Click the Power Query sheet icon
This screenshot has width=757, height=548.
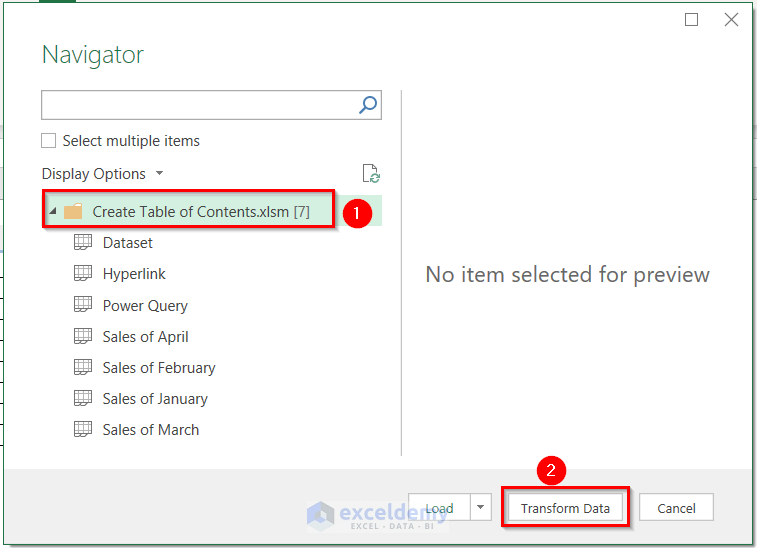83,305
